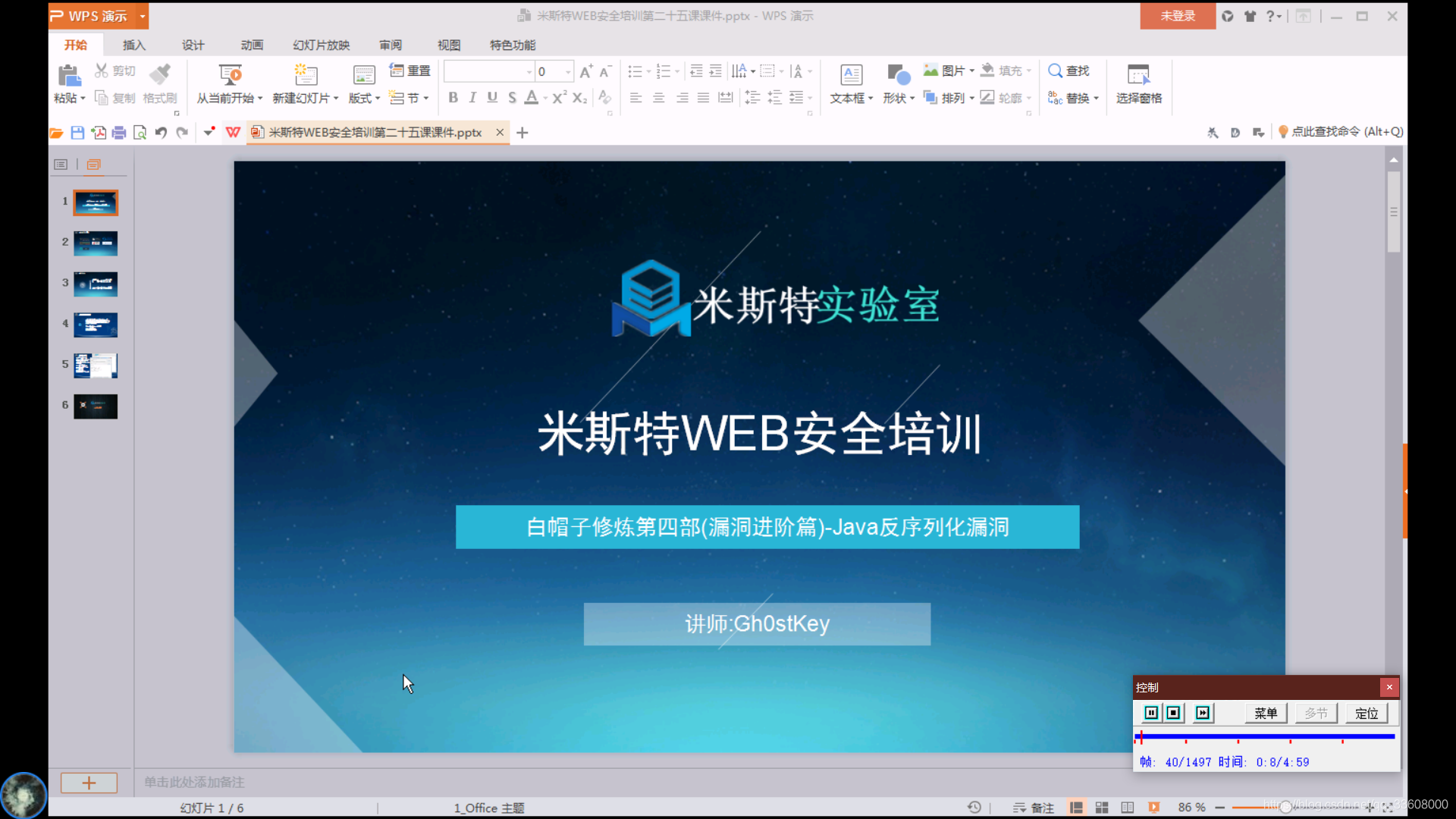Switch to the 幻灯片放映 ribbon tab
This screenshot has height=819, width=1456.
coord(320,45)
